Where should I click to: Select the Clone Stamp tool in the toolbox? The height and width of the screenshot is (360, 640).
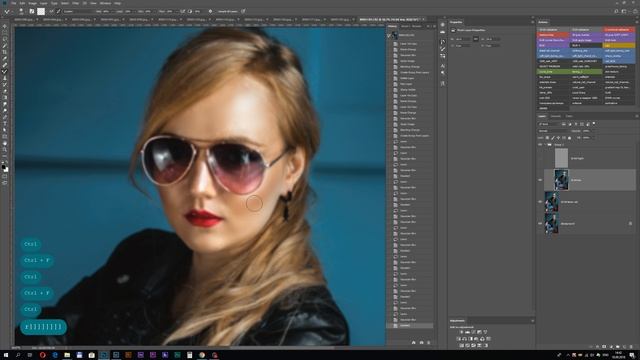click(4, 78)
